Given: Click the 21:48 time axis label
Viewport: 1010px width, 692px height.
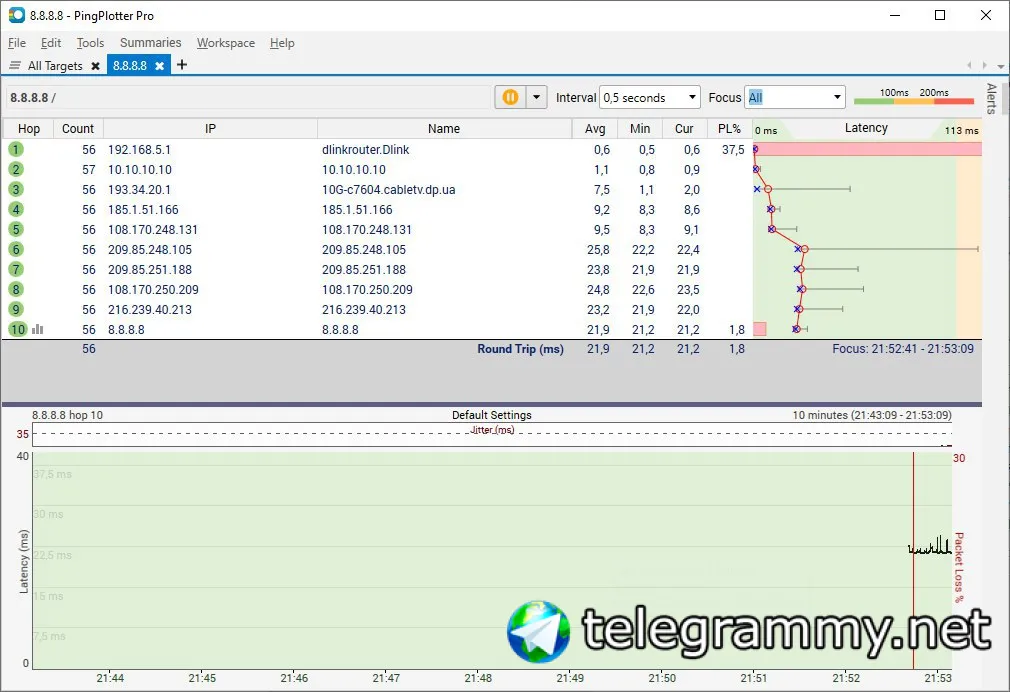Looking at the screenshot, I should [479, 678].
